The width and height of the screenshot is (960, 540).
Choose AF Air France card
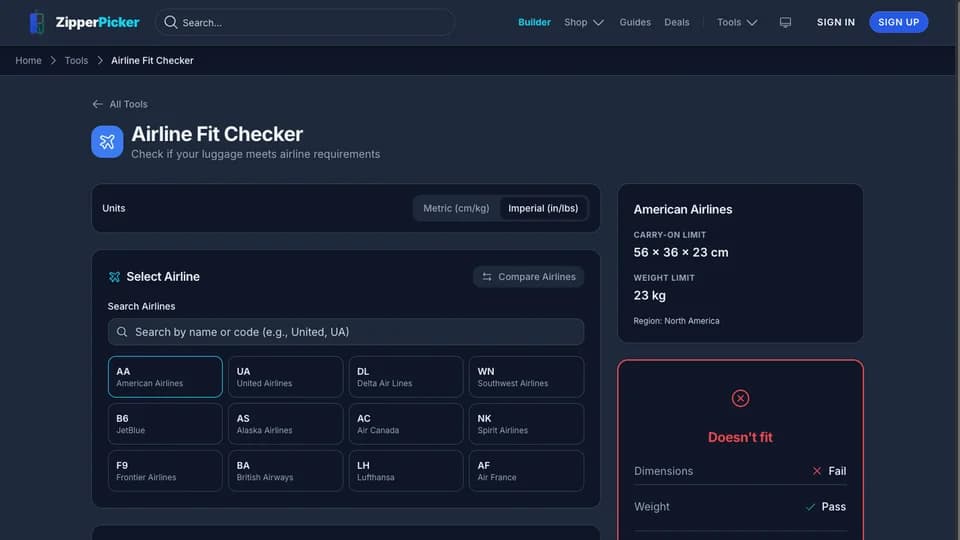point(527,471)
